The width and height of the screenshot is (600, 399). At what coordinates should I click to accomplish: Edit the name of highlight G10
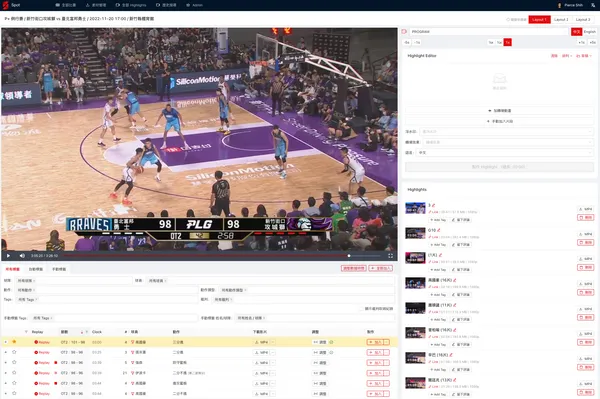click(x=439, y=230)
